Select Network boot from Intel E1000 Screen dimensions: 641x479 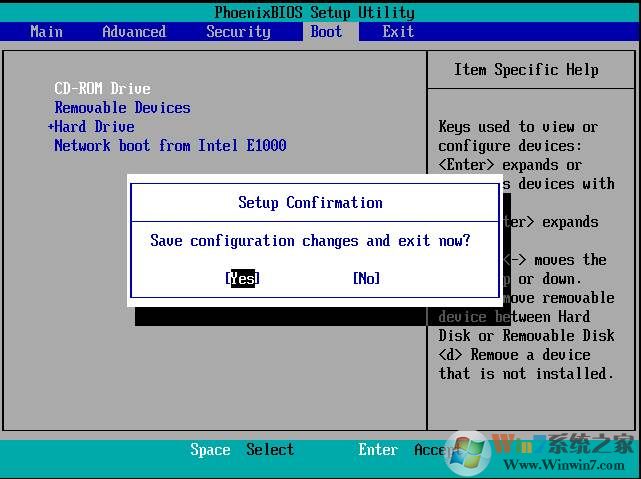pos(170,145)
